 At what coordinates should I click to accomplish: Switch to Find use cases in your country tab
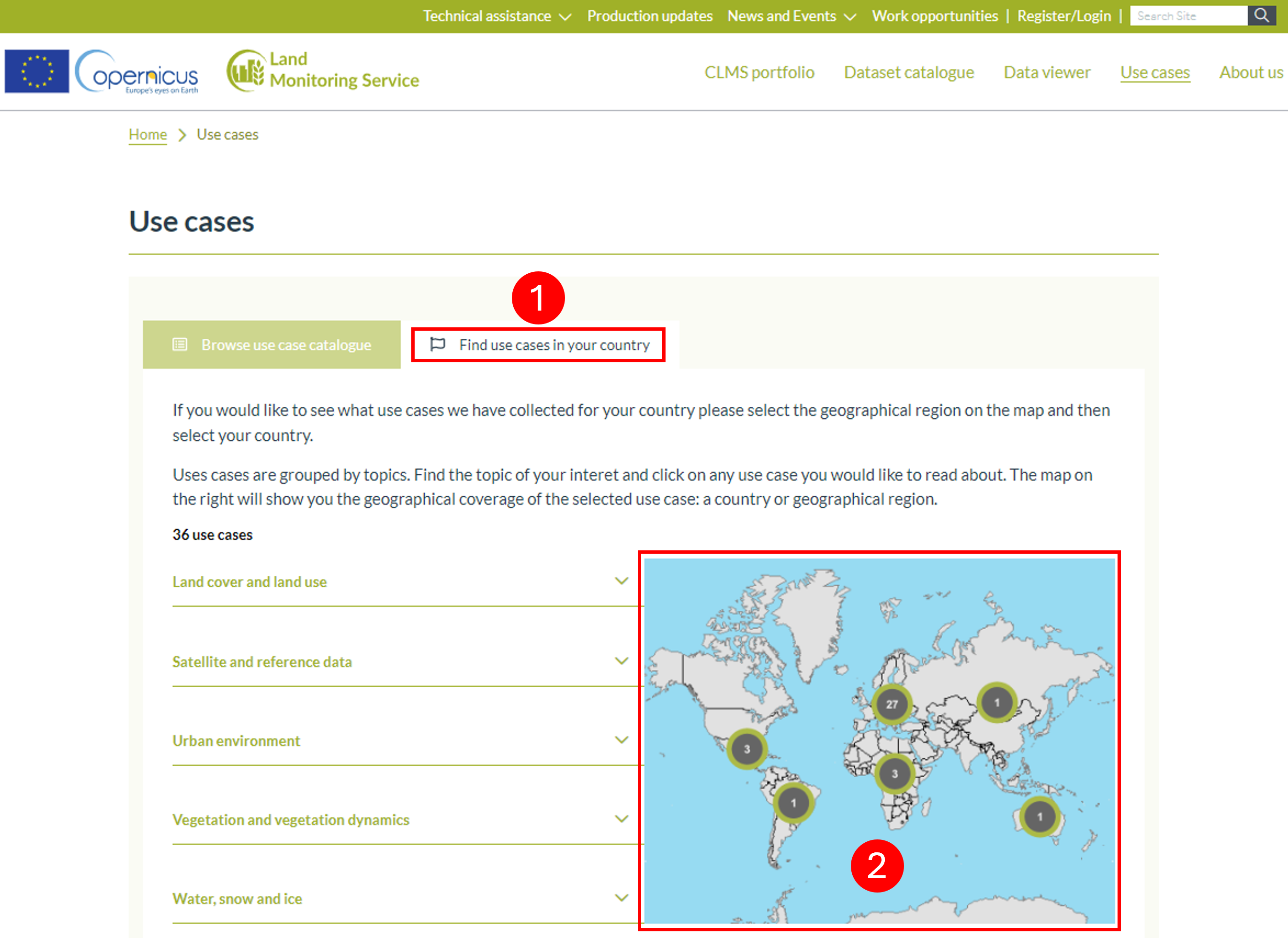tap(540, 345)
